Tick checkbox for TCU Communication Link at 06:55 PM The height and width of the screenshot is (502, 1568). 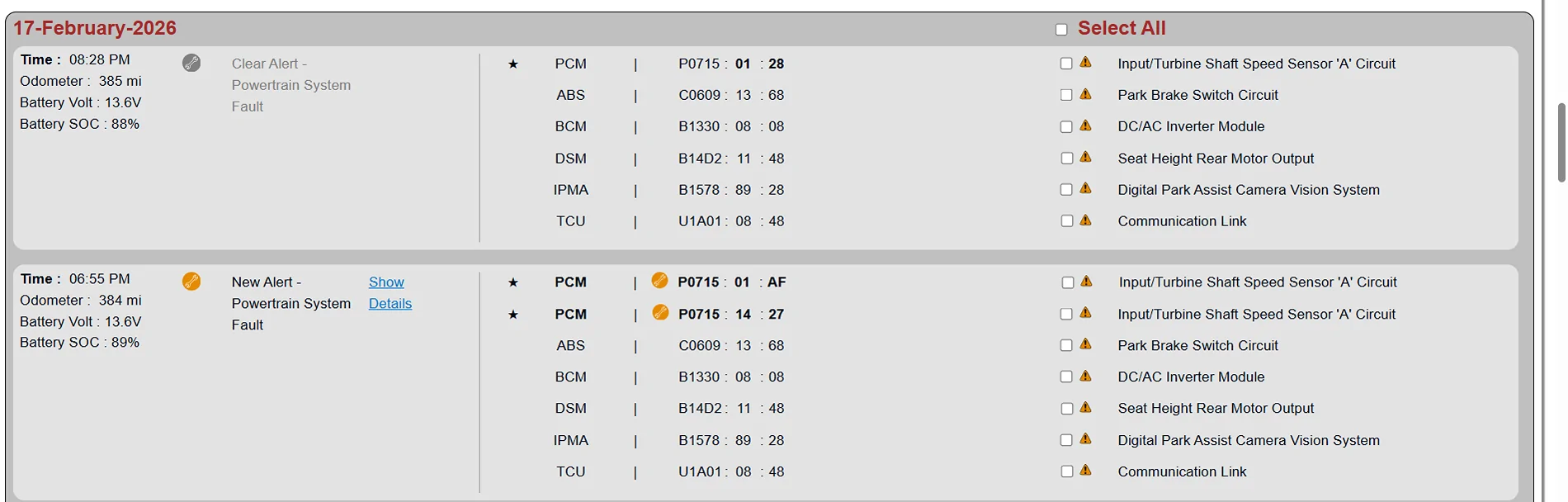1066,471
